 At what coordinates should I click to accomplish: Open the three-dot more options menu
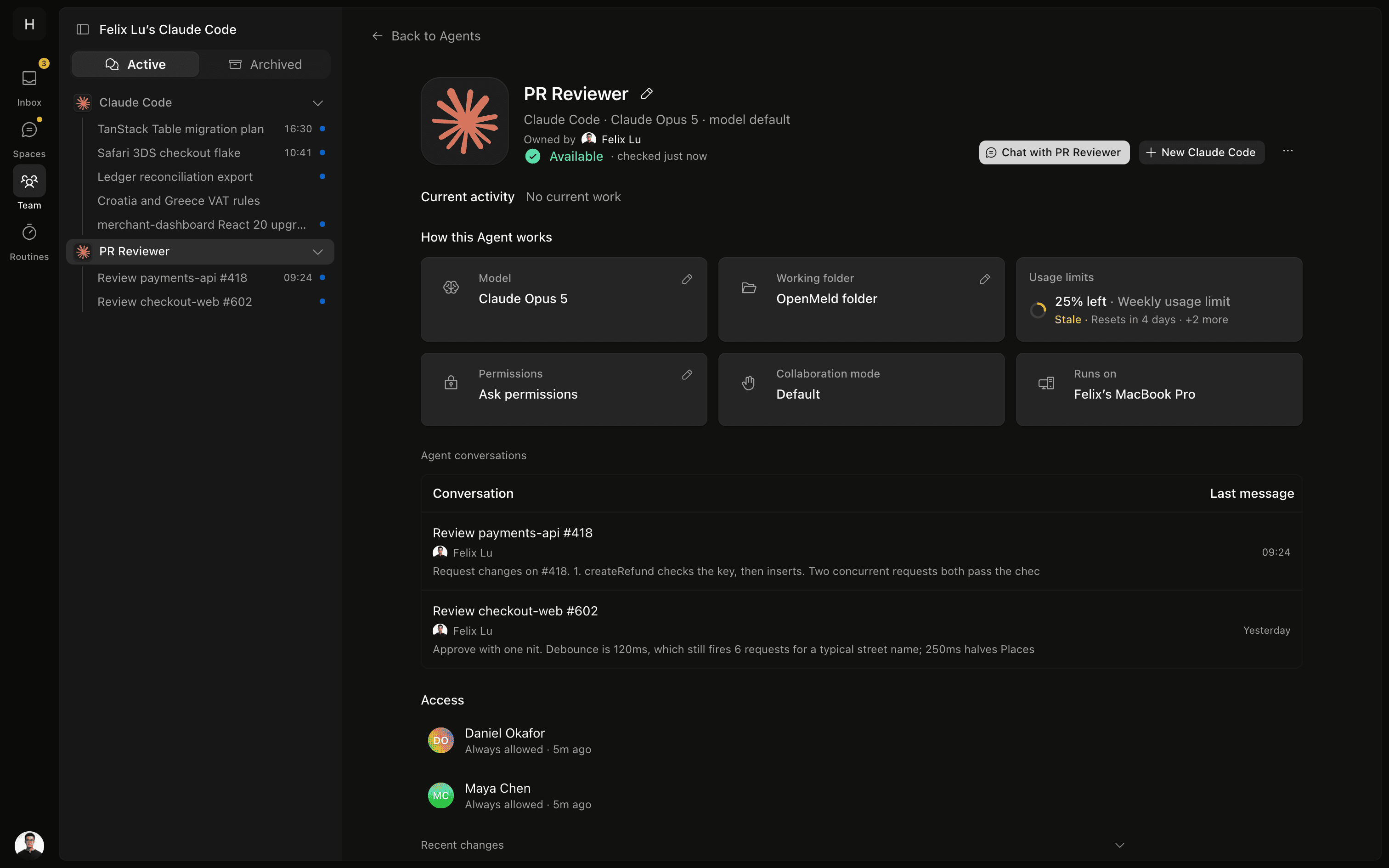pos(1287,152)
